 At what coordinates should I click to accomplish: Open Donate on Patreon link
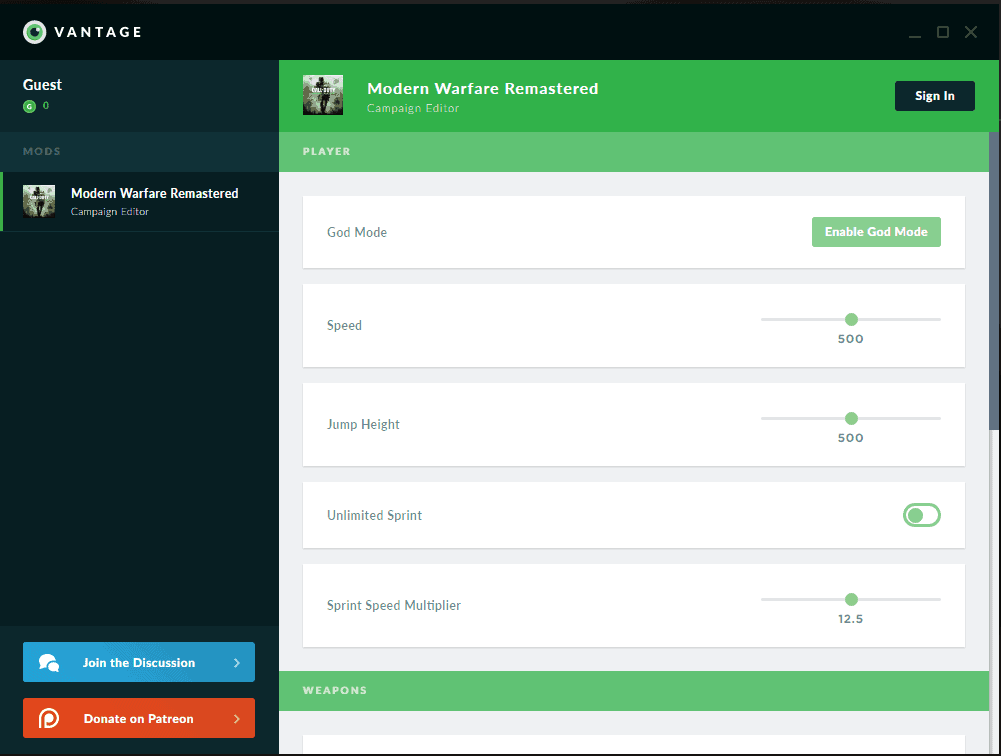coord(139,718)
